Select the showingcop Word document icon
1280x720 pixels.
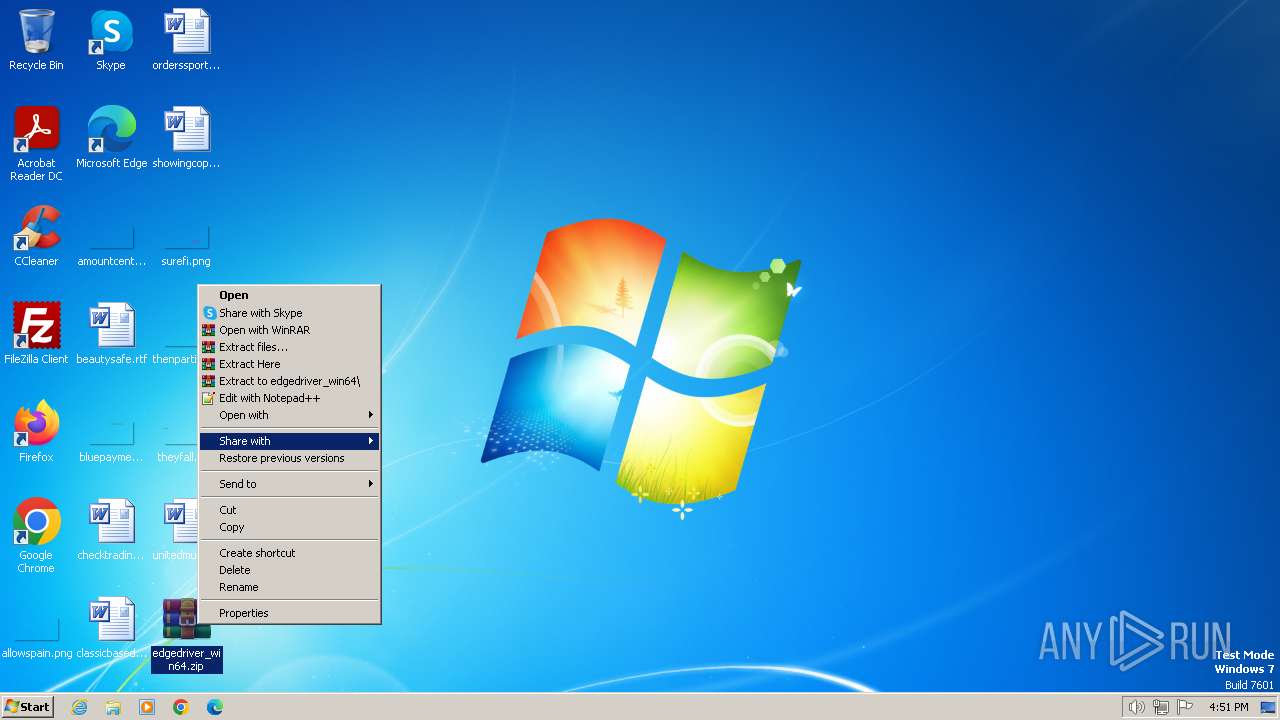coord(186,138)
